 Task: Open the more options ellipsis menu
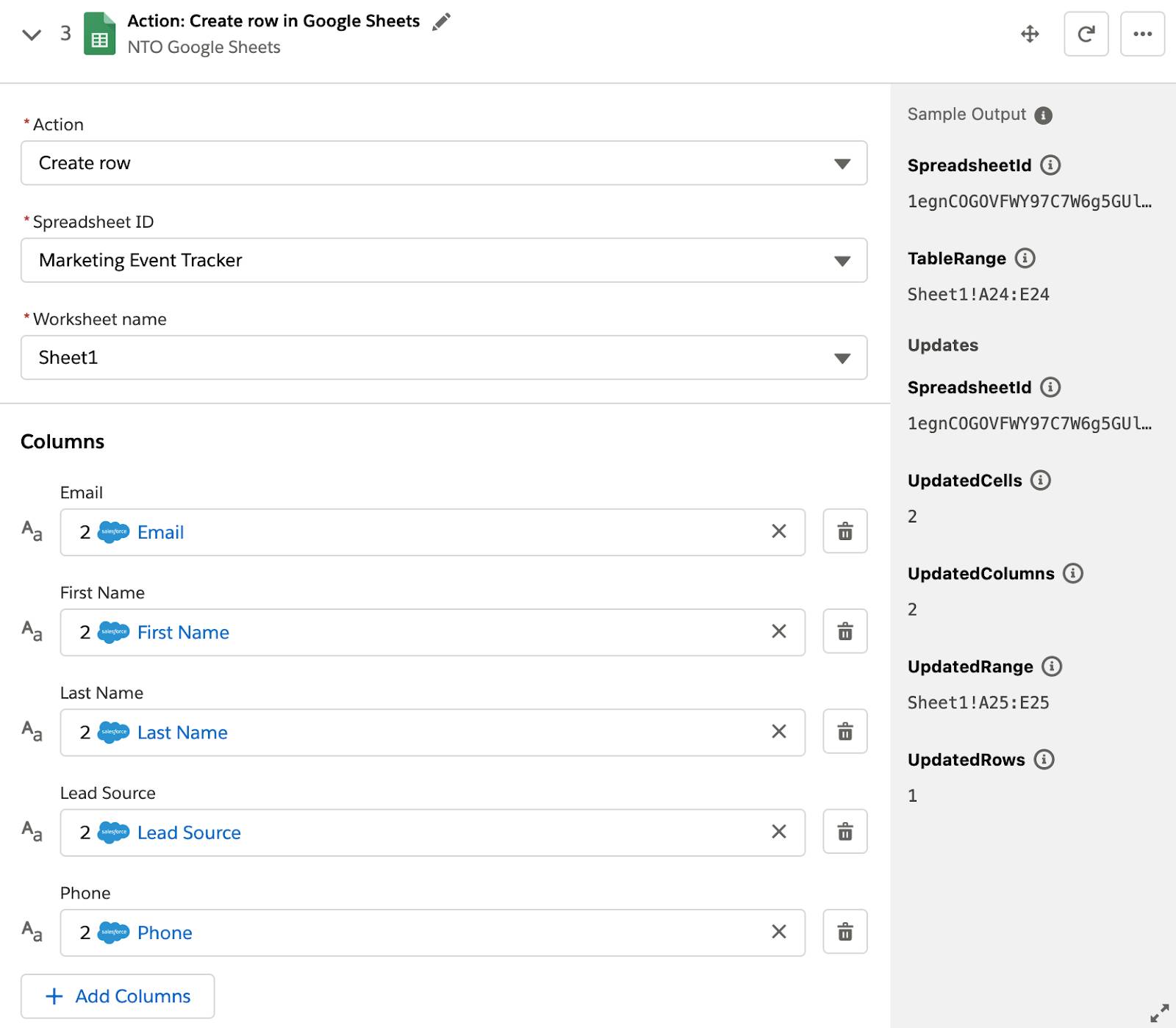1142,34
